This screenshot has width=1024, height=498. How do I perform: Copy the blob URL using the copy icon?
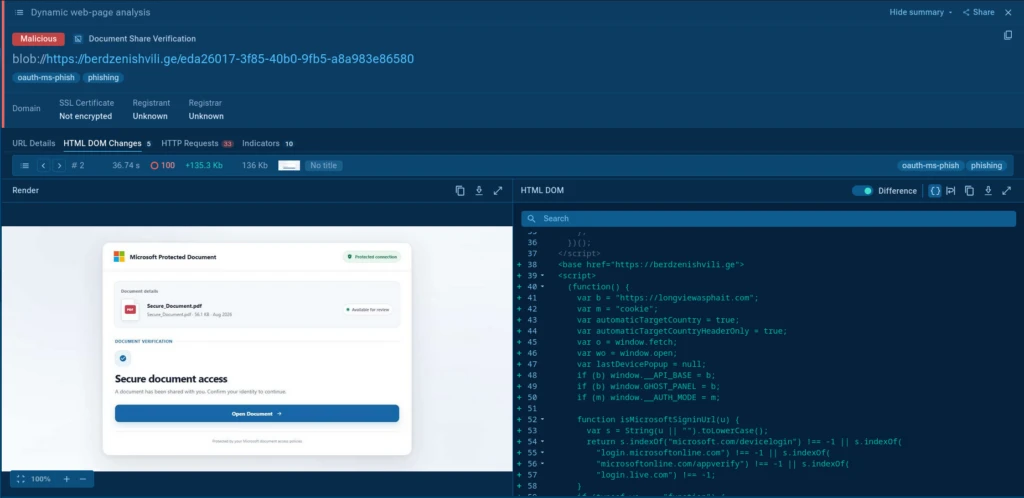pyautogui.click(x=1008, y=35)
